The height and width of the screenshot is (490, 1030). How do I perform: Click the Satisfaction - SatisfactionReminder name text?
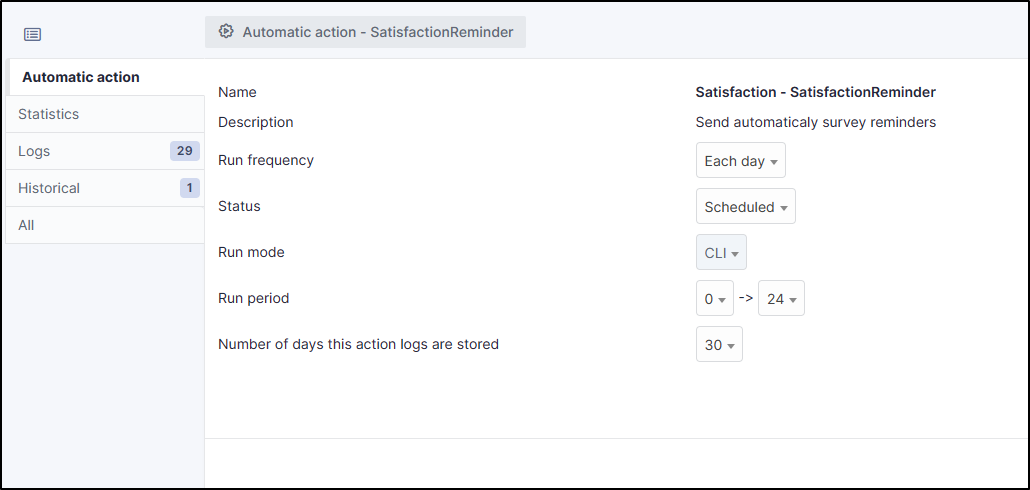815,92
